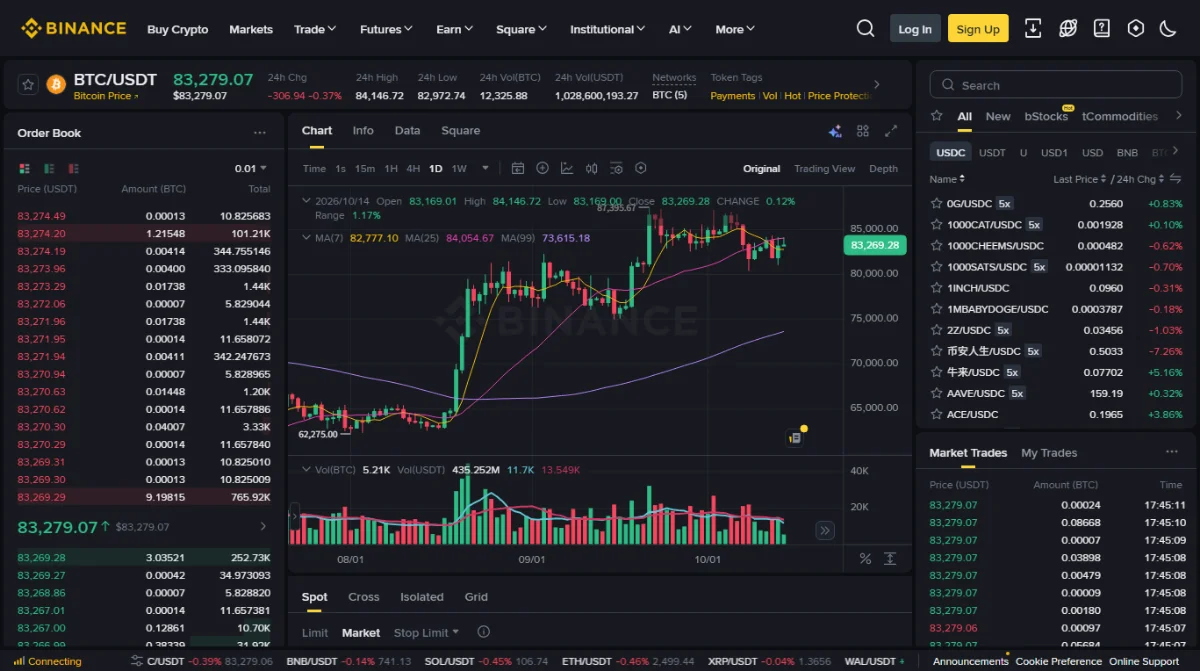Click the circled plus chart toolbar icon
The height and width of the screenshot is (671, 1200).
pos(542,168)
